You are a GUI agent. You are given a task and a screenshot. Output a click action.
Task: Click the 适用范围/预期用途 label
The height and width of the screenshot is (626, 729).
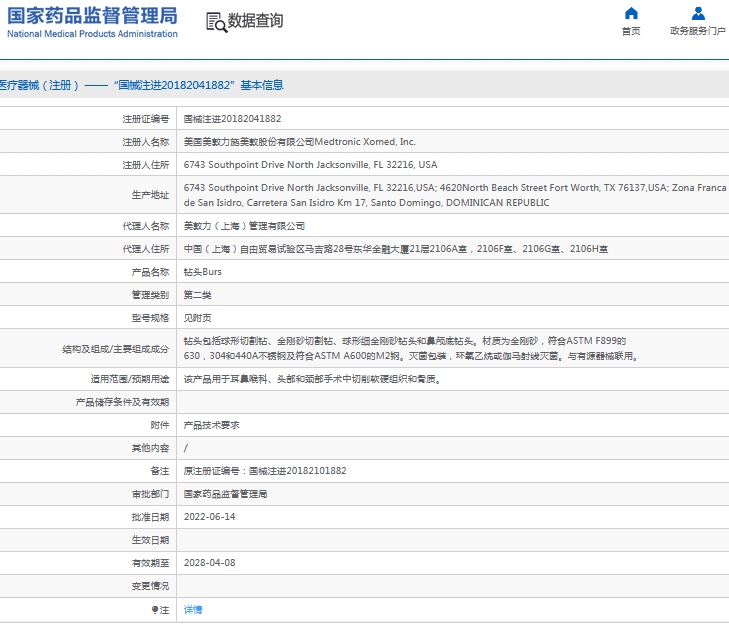pos(130,379)
